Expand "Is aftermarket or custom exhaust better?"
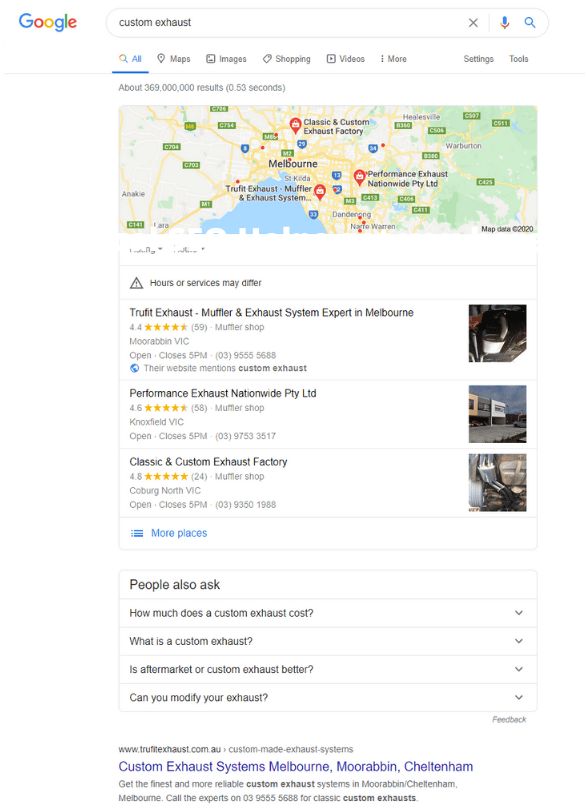The height and width of the screenshot is (810, 585). pyautogui.click(x=328, y=669)
